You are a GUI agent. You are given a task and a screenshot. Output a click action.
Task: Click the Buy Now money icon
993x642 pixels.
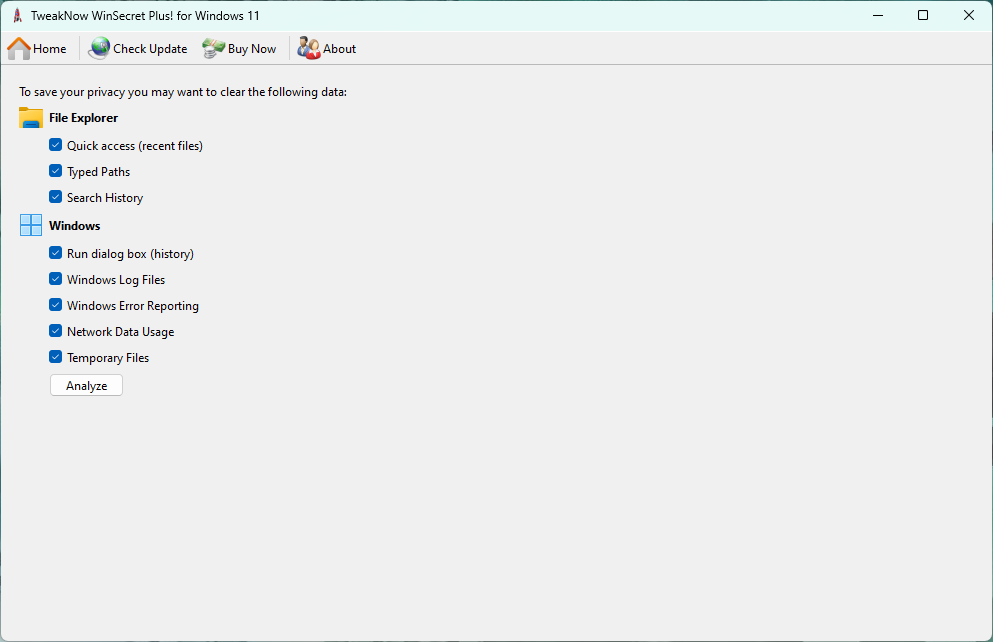213,49
